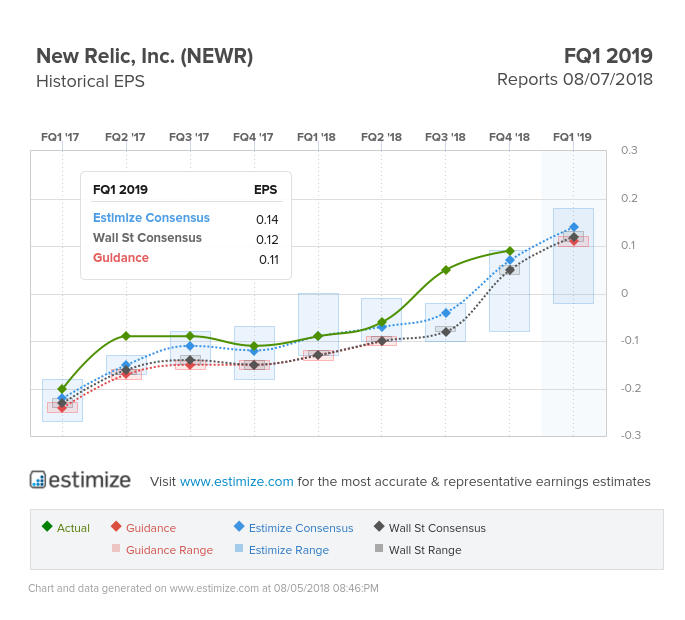
Task: Select the Estimize Range blue swatch
Action: tap(239, 548)
